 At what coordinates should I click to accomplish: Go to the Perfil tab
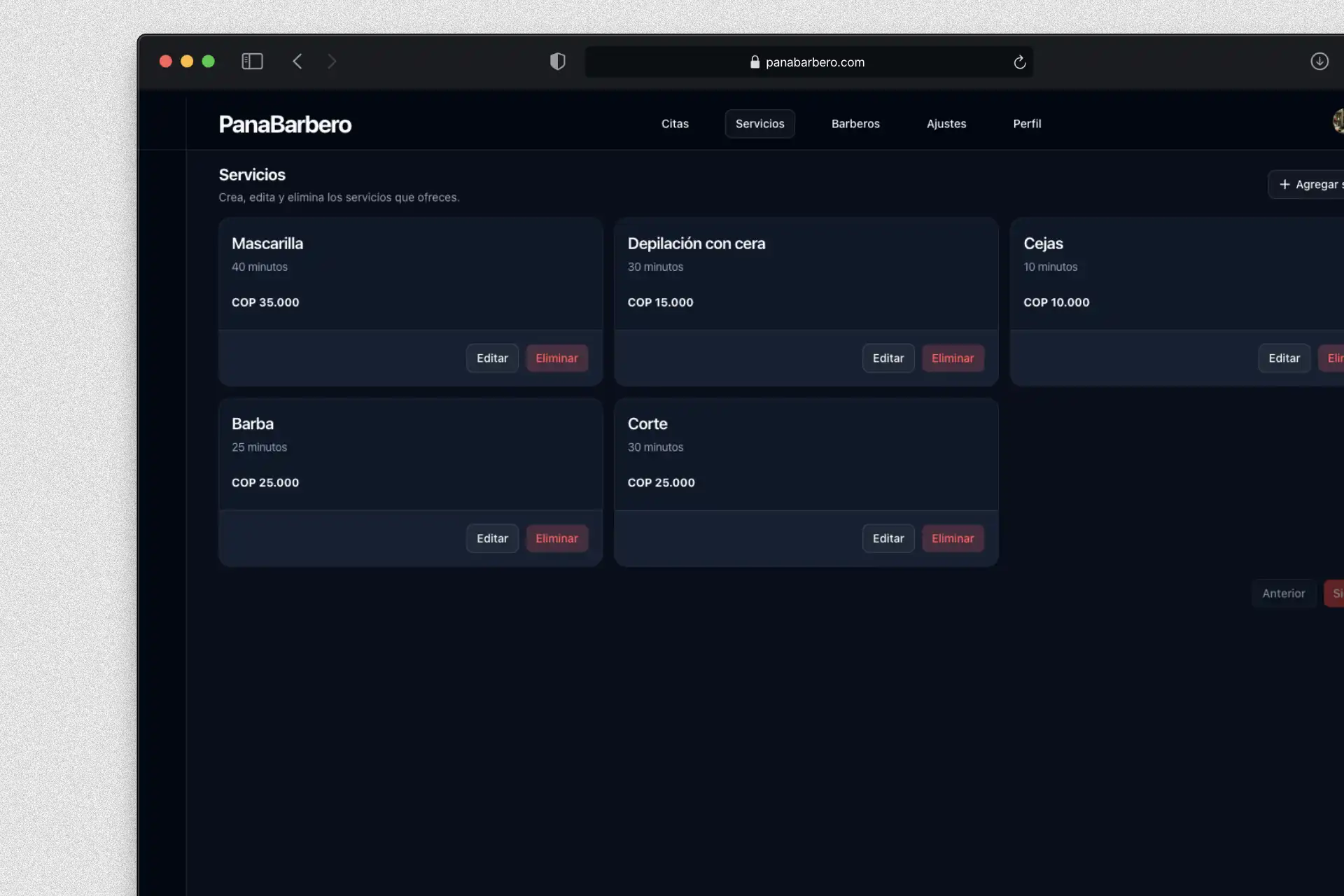tap(1027, 124)
